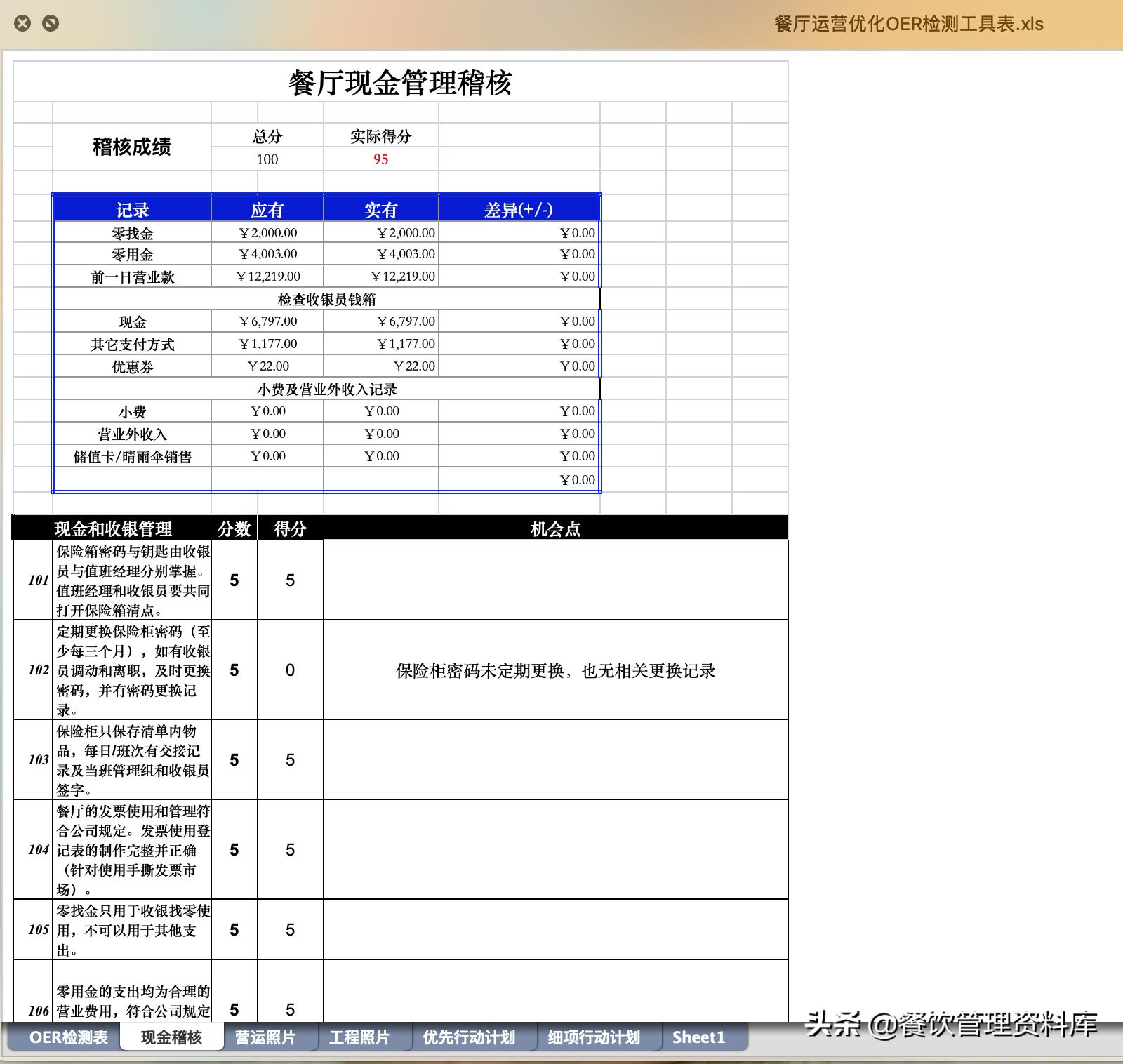
Task: Click the 实有 value ¥1,177.00
Action: [381, 344]
